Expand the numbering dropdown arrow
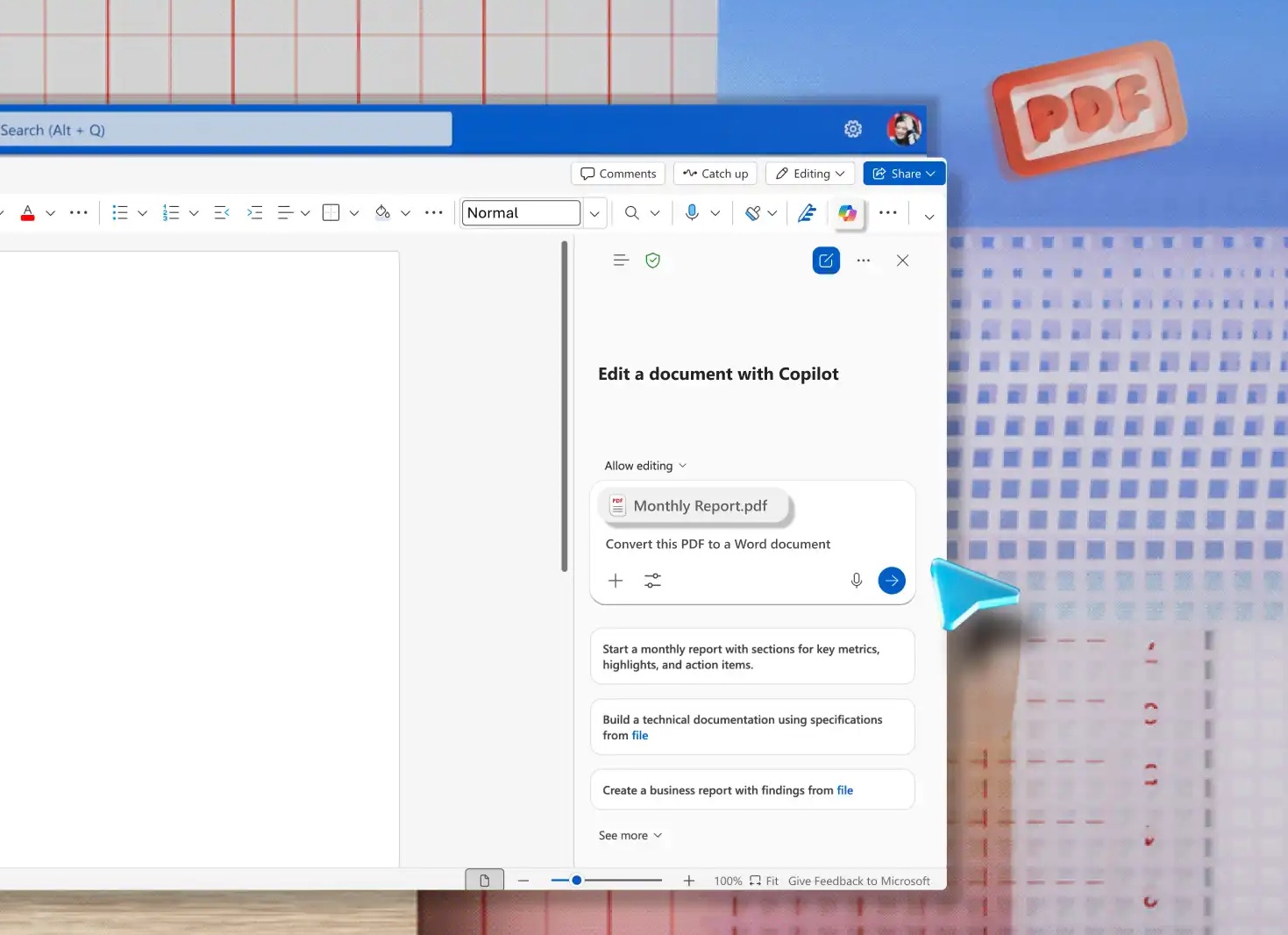 tap(194, 213)
